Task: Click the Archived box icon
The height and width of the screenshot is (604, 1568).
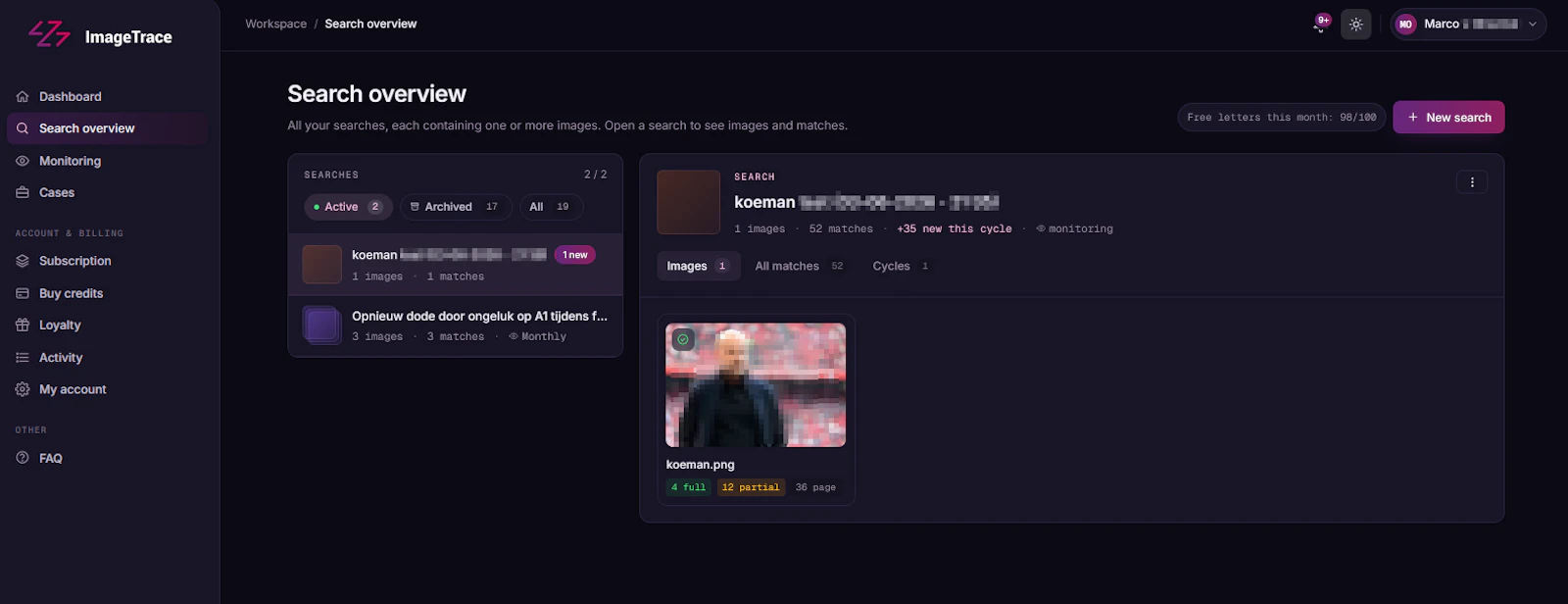Action: pyautogui.click(x=415, y=207)
